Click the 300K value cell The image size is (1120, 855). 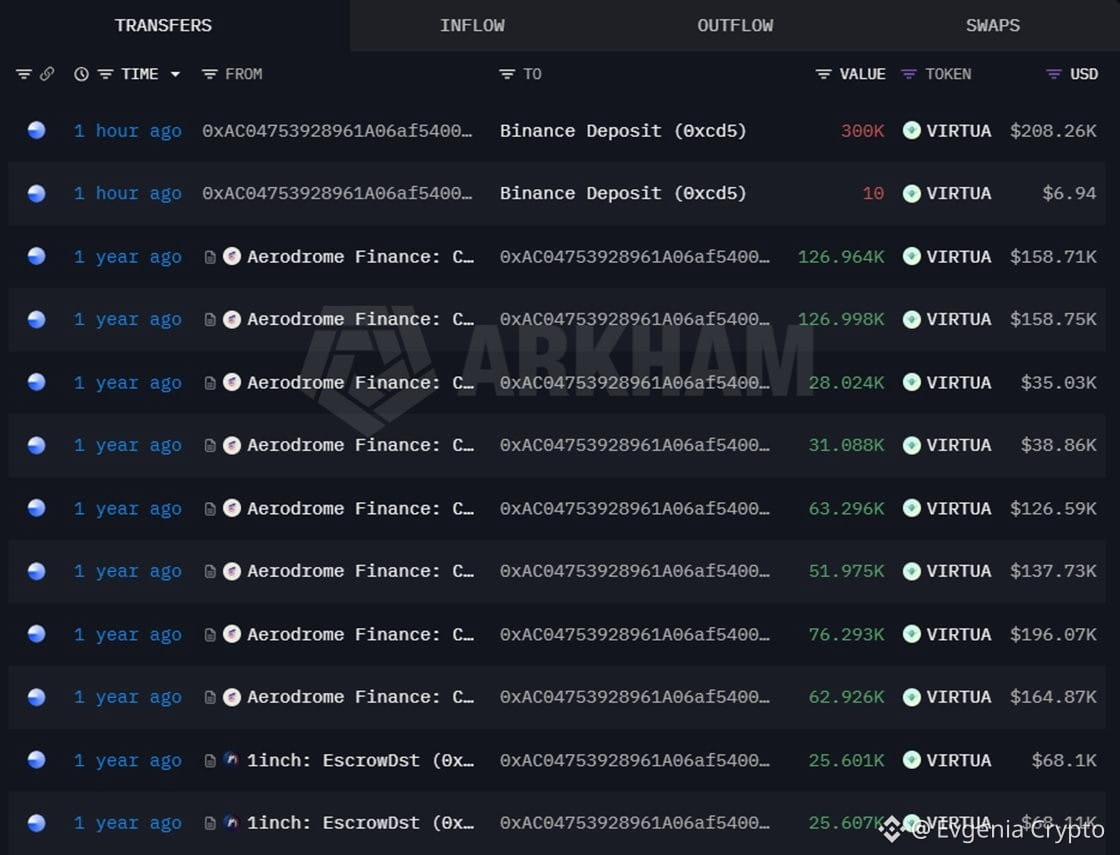click(862, 131)
